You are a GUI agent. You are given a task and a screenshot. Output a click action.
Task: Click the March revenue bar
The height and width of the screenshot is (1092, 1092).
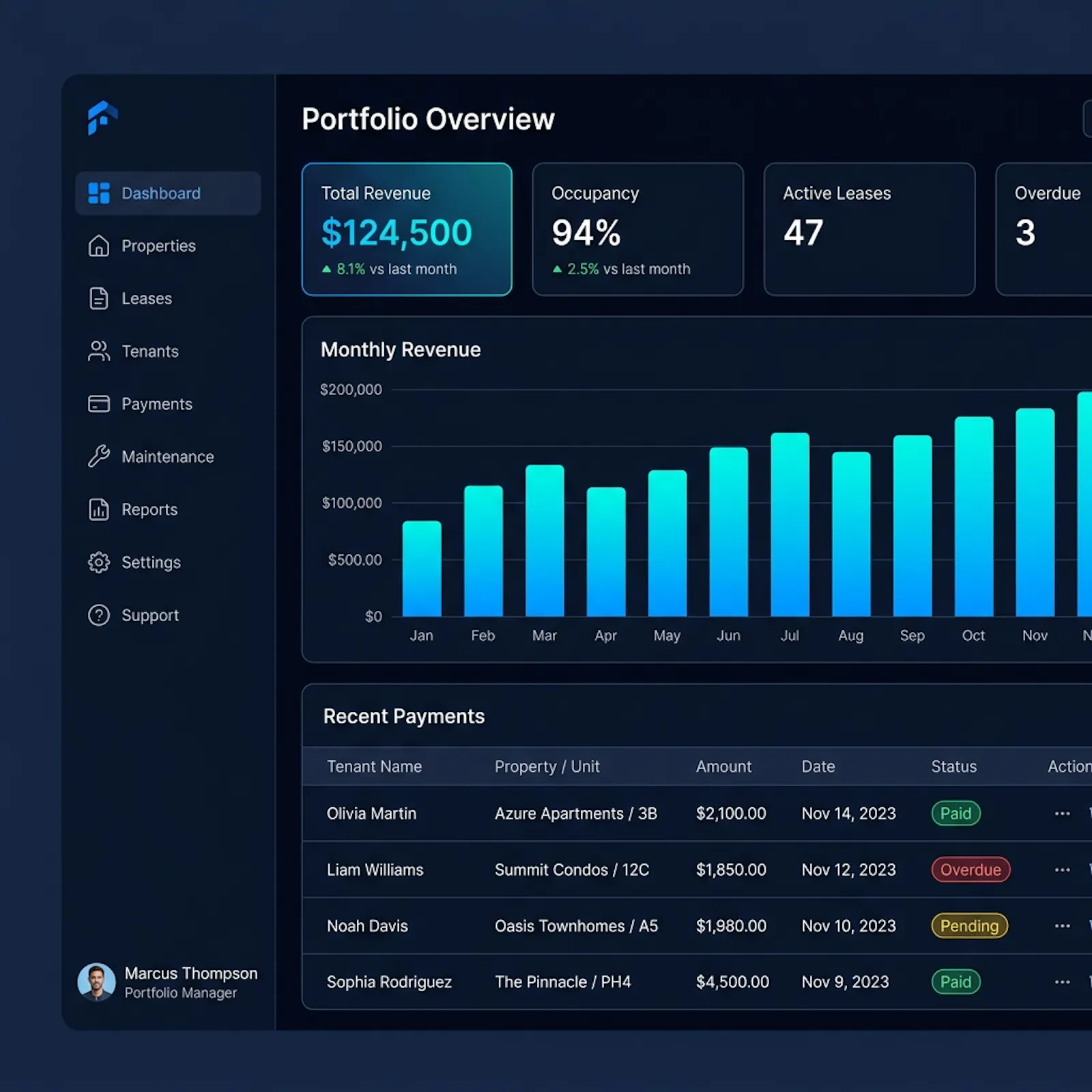point(545,541)
